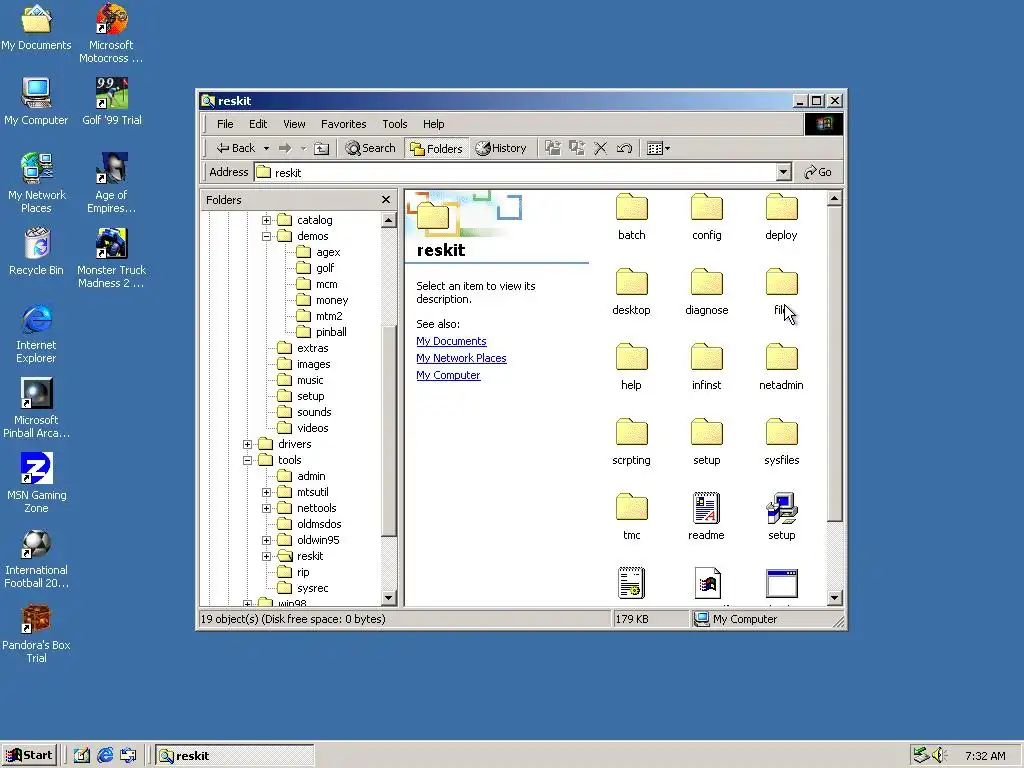
Task: Open the Edit menu
Action: (258, 124)
